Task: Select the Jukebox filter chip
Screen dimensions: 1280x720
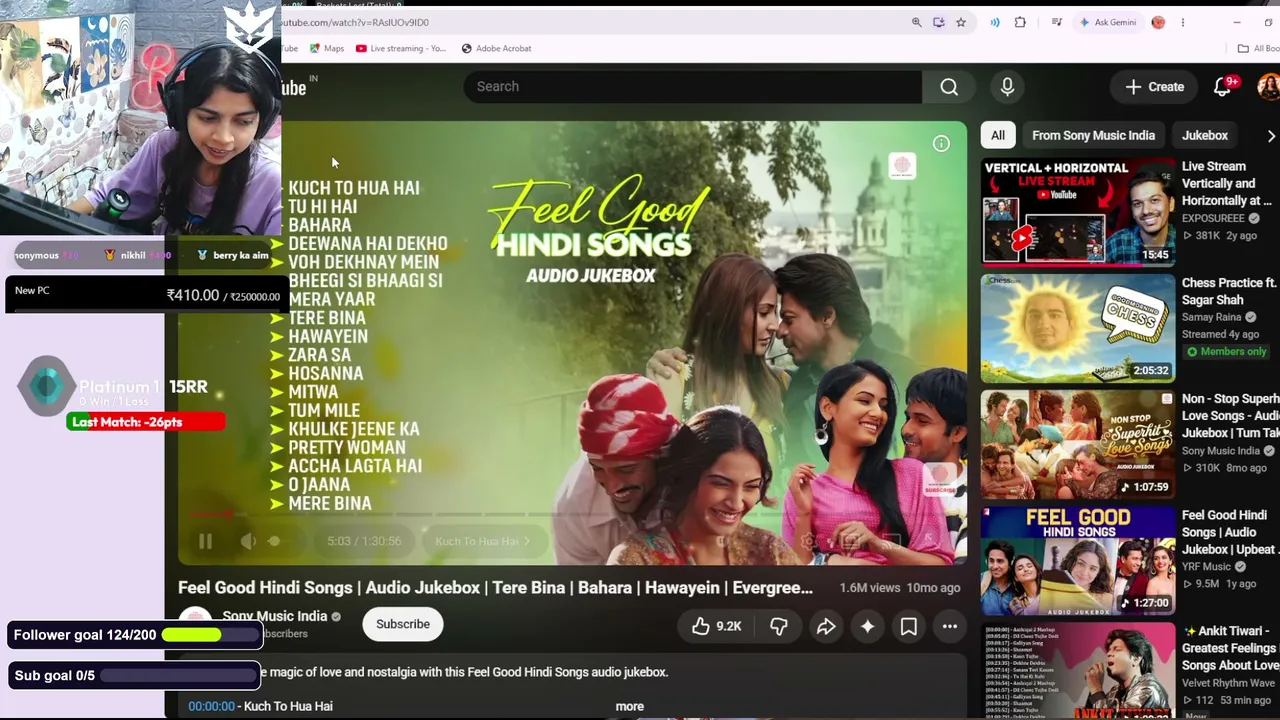Action: (x=1205, y=135)
